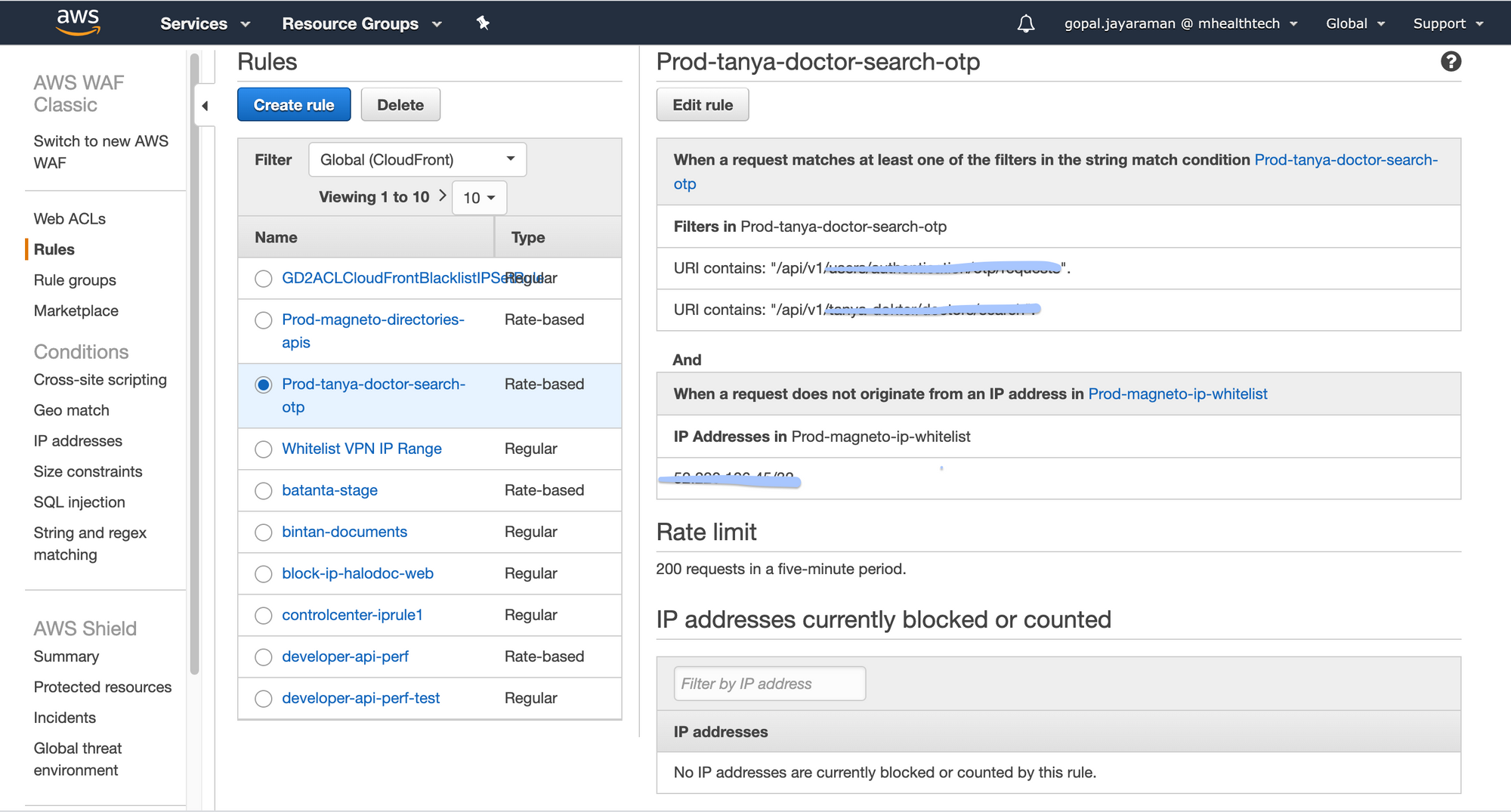Click the Create rule button

(294, 105)
